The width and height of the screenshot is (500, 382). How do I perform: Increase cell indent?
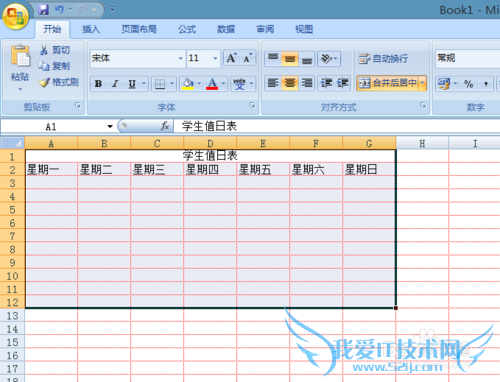pyautogui.click(x=342, y=83)
